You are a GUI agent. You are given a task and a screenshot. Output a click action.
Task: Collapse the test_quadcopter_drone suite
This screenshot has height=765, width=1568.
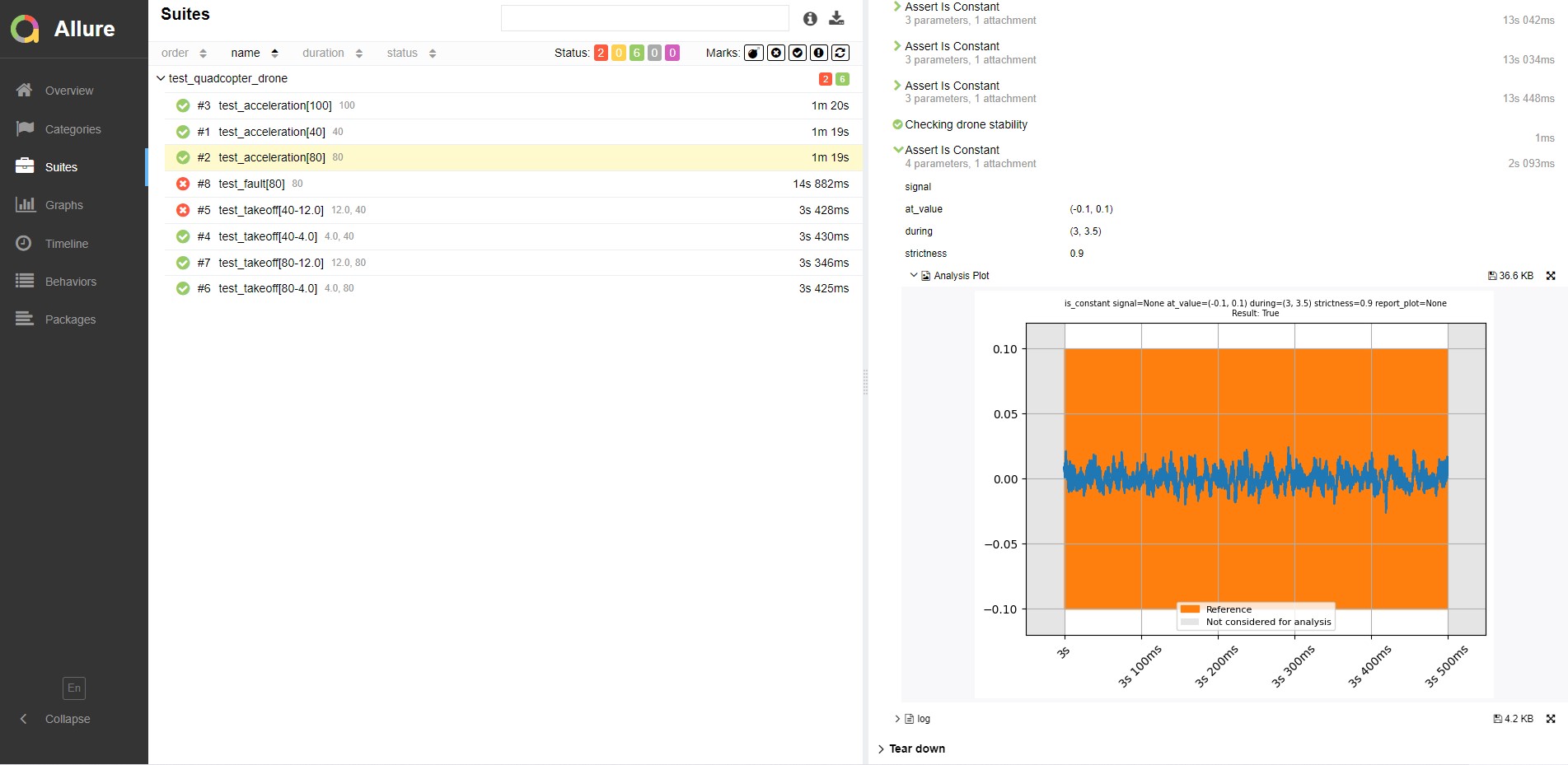coord(161,79)
